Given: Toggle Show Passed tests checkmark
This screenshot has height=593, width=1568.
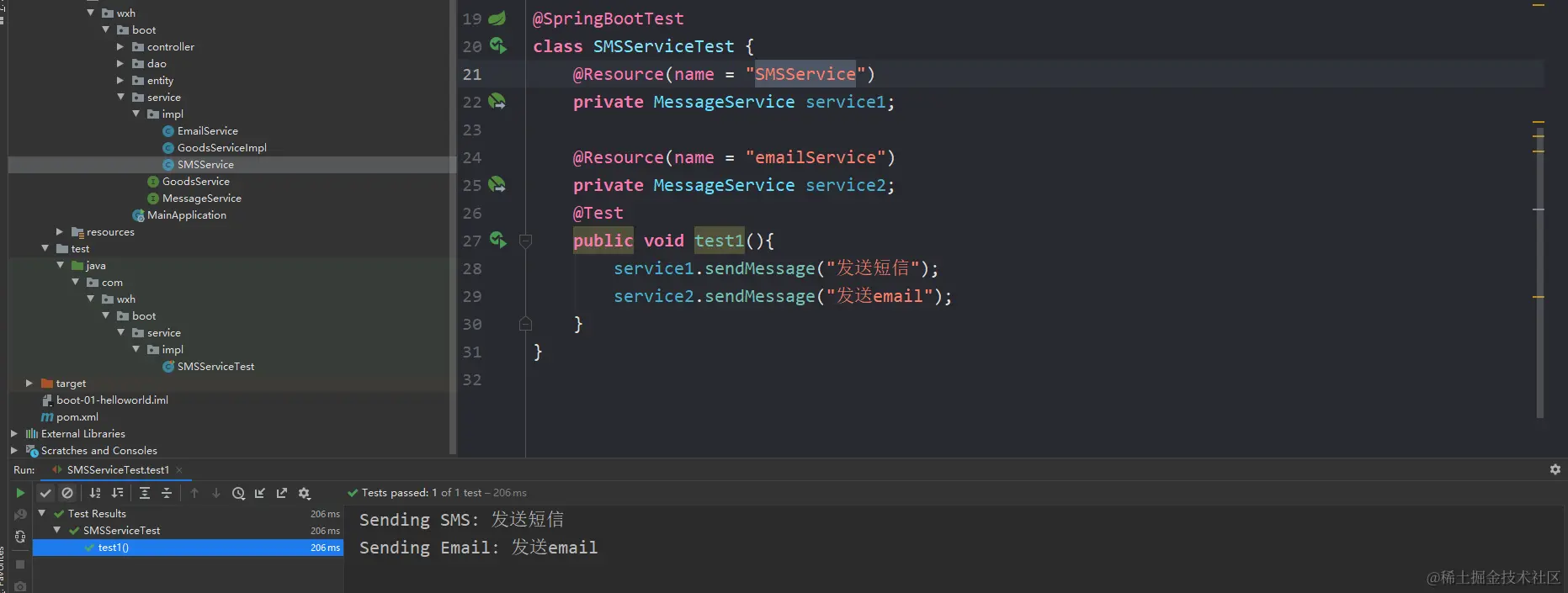Looking at the screenshot, I should 46,493.
